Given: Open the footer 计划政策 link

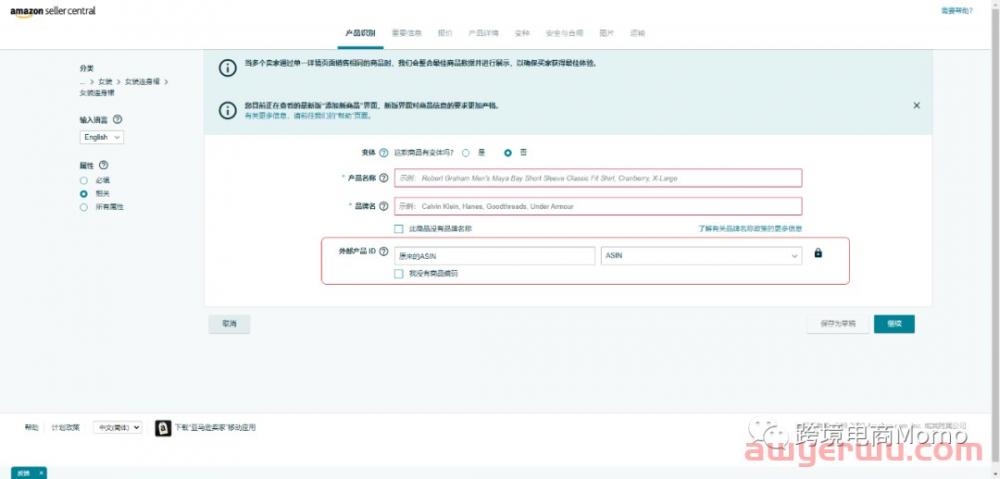Looking at the screenshot, I should coord(66,428).
